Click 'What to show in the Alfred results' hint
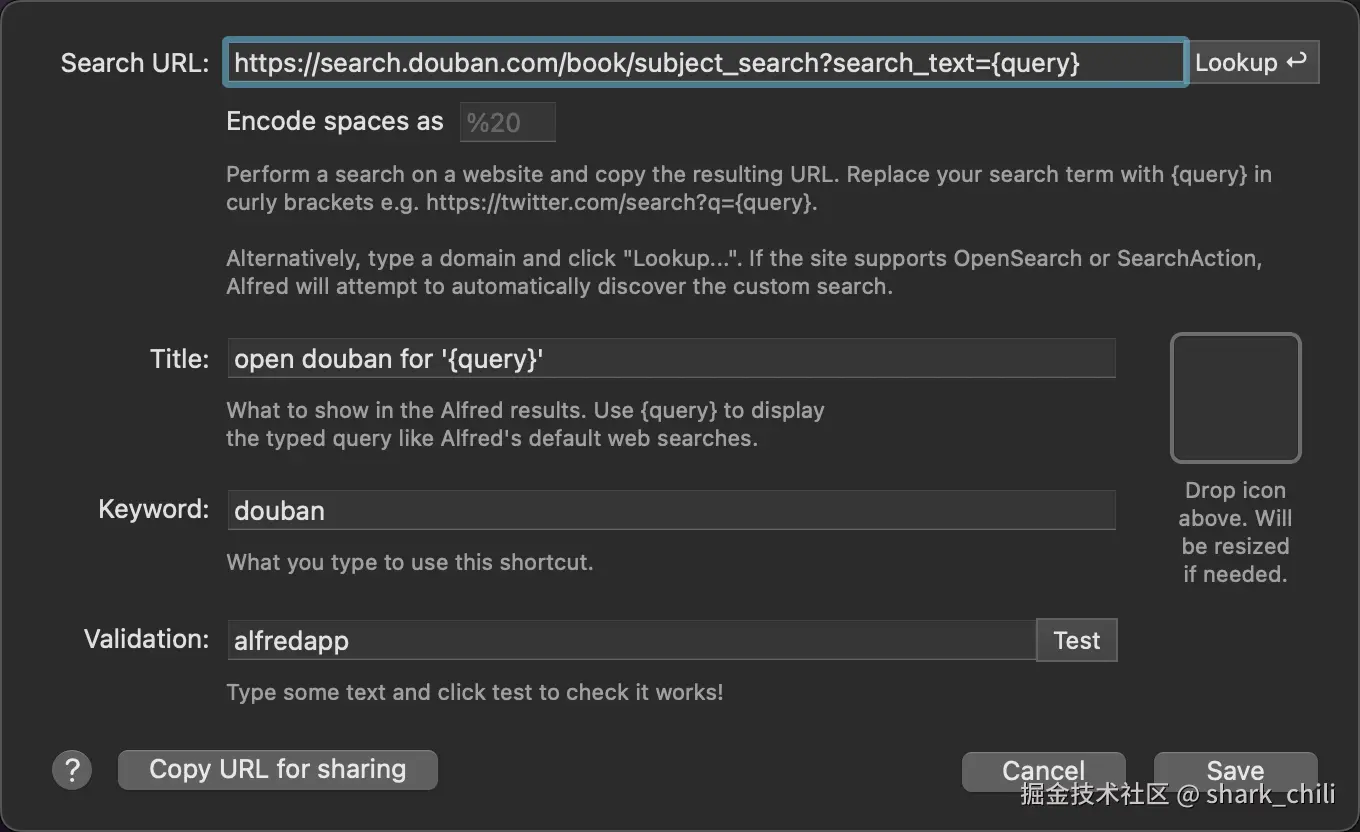Image resolution: width=1360 pixels, height=832 pixels. (526, 424)
